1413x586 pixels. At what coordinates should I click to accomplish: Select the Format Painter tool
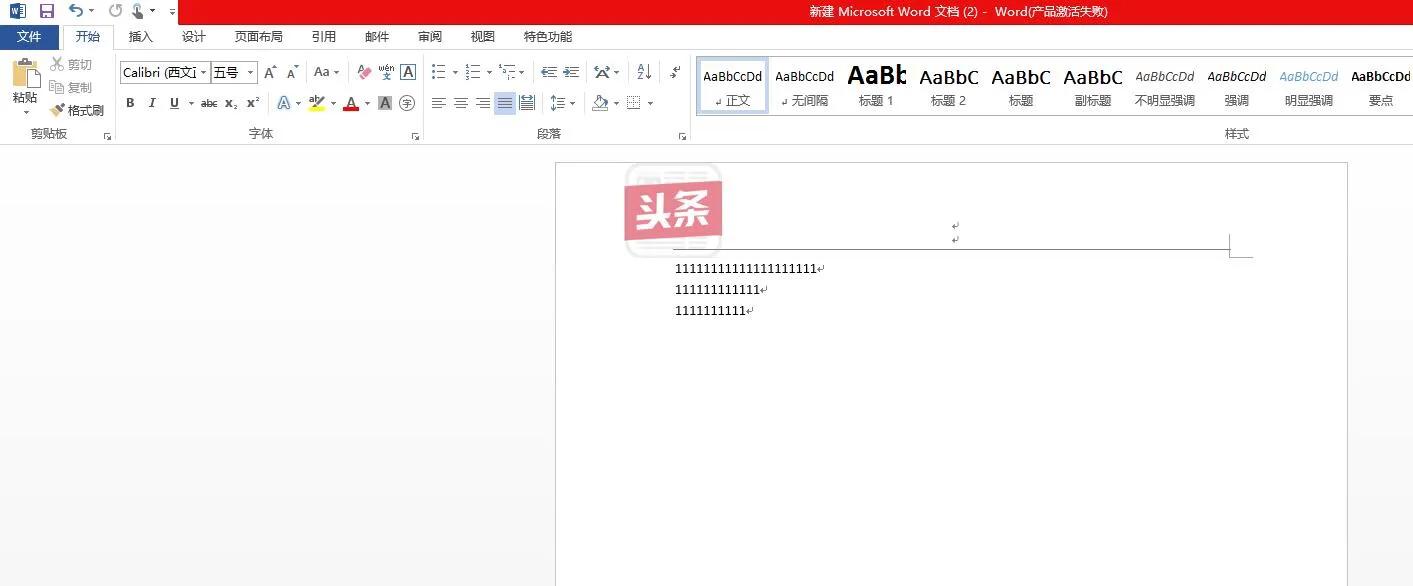point(78,110)
